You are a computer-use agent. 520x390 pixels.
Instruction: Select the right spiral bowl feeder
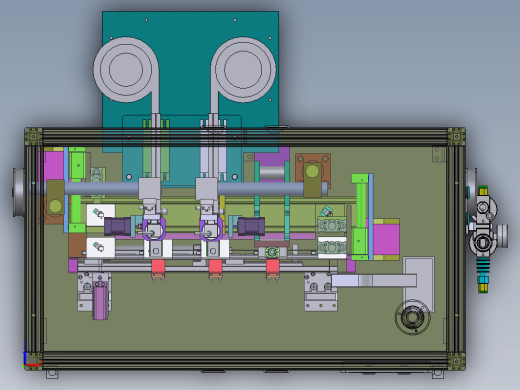pos(243,70)
